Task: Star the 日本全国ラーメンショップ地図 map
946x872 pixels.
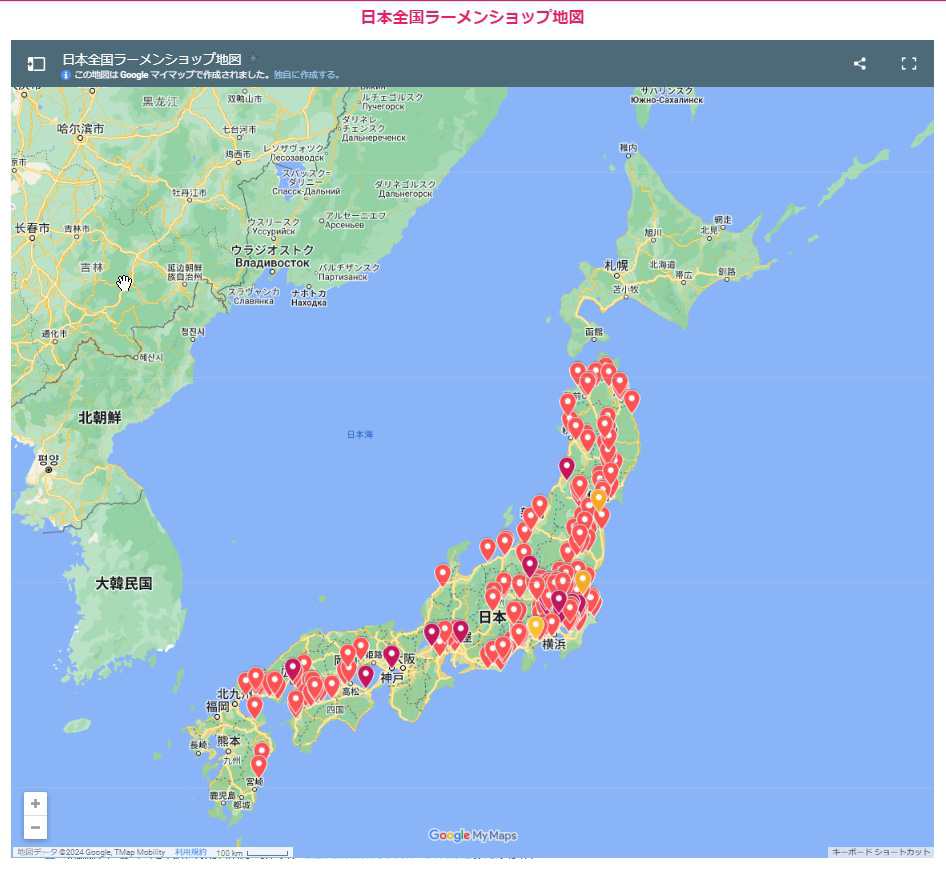Action: point(253,58)
